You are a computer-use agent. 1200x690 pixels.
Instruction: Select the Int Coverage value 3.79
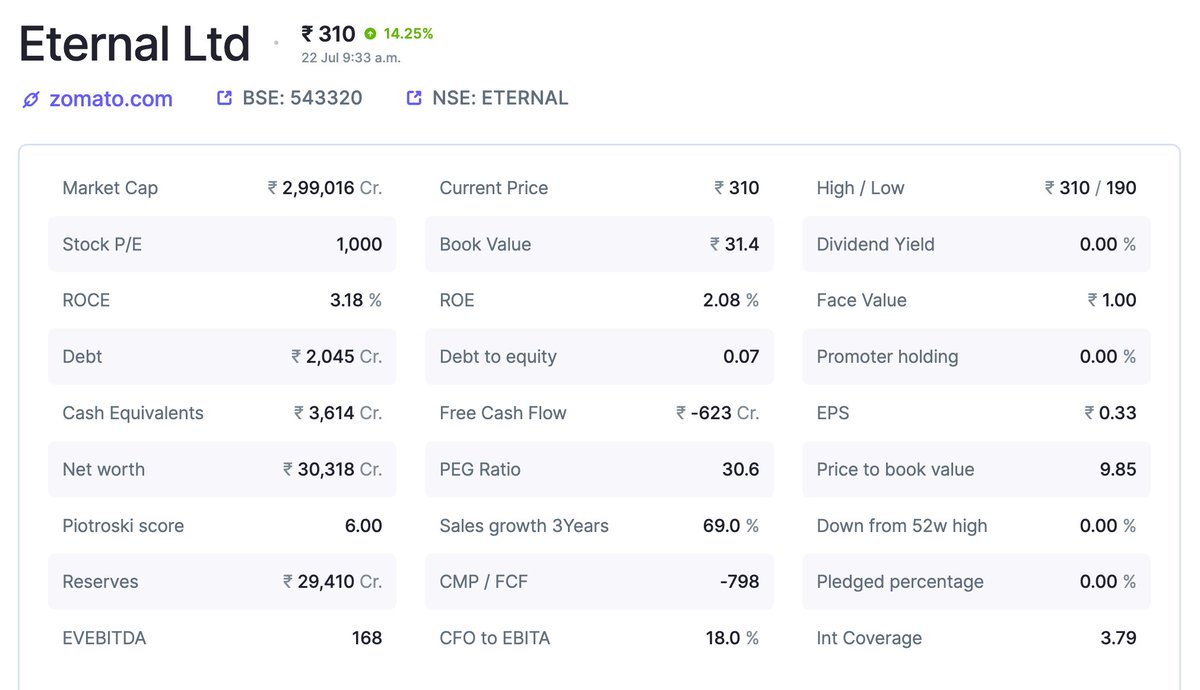point(1118,638)
